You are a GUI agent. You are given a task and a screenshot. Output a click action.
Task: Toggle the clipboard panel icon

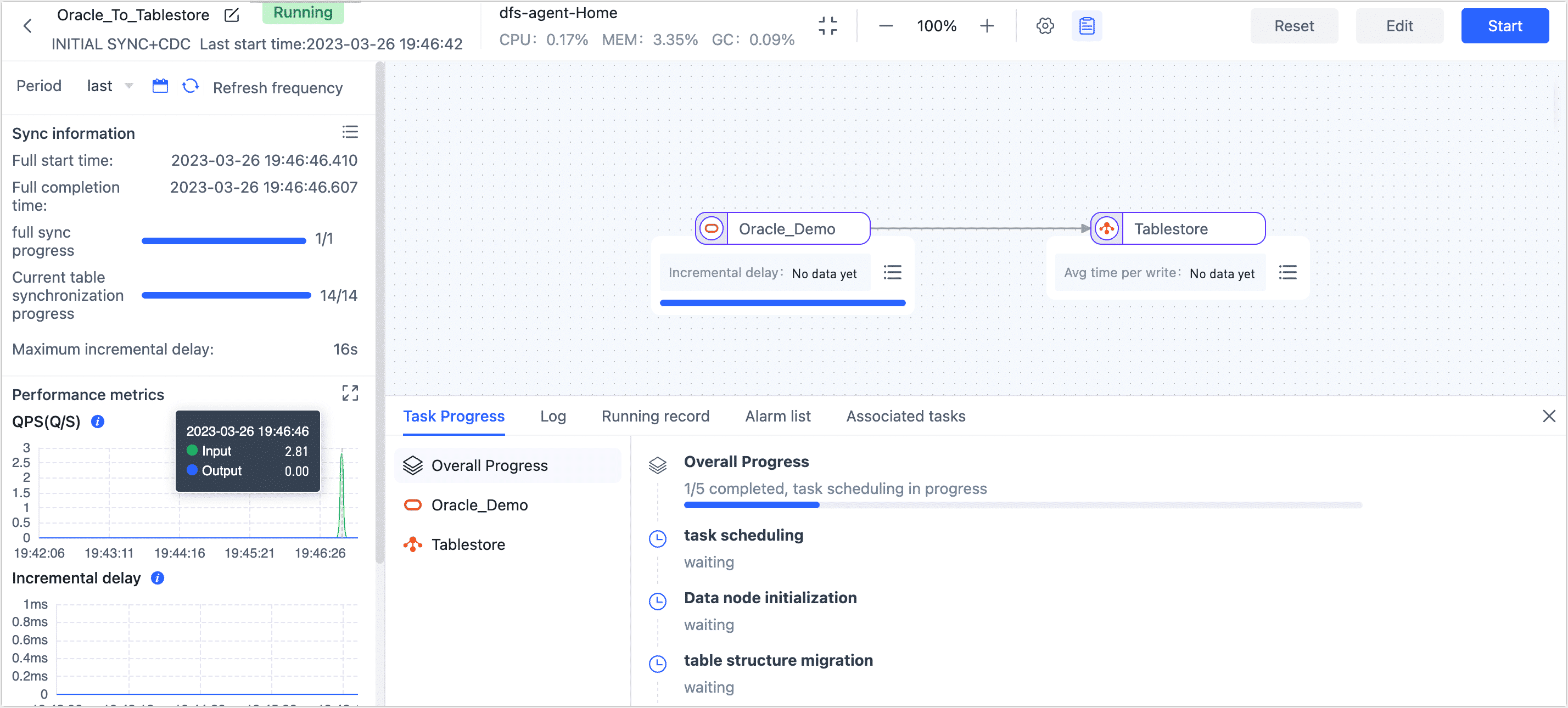click(x=1087, y=26)
